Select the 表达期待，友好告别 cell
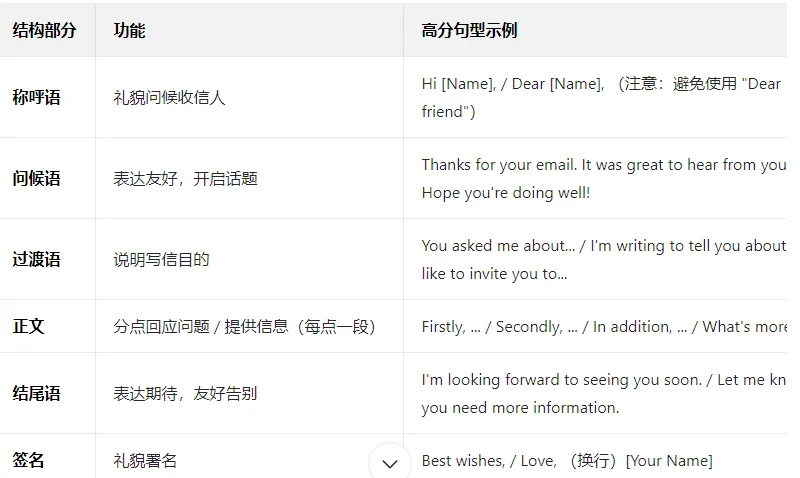This screenshot has height=478, width=800. [x=185, y=393]
